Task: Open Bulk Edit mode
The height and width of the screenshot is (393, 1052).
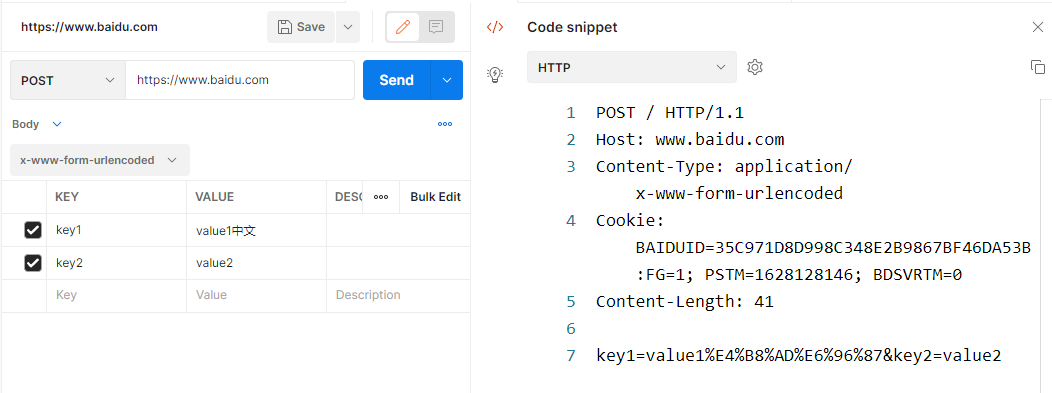Action: [x=435, y=197]
